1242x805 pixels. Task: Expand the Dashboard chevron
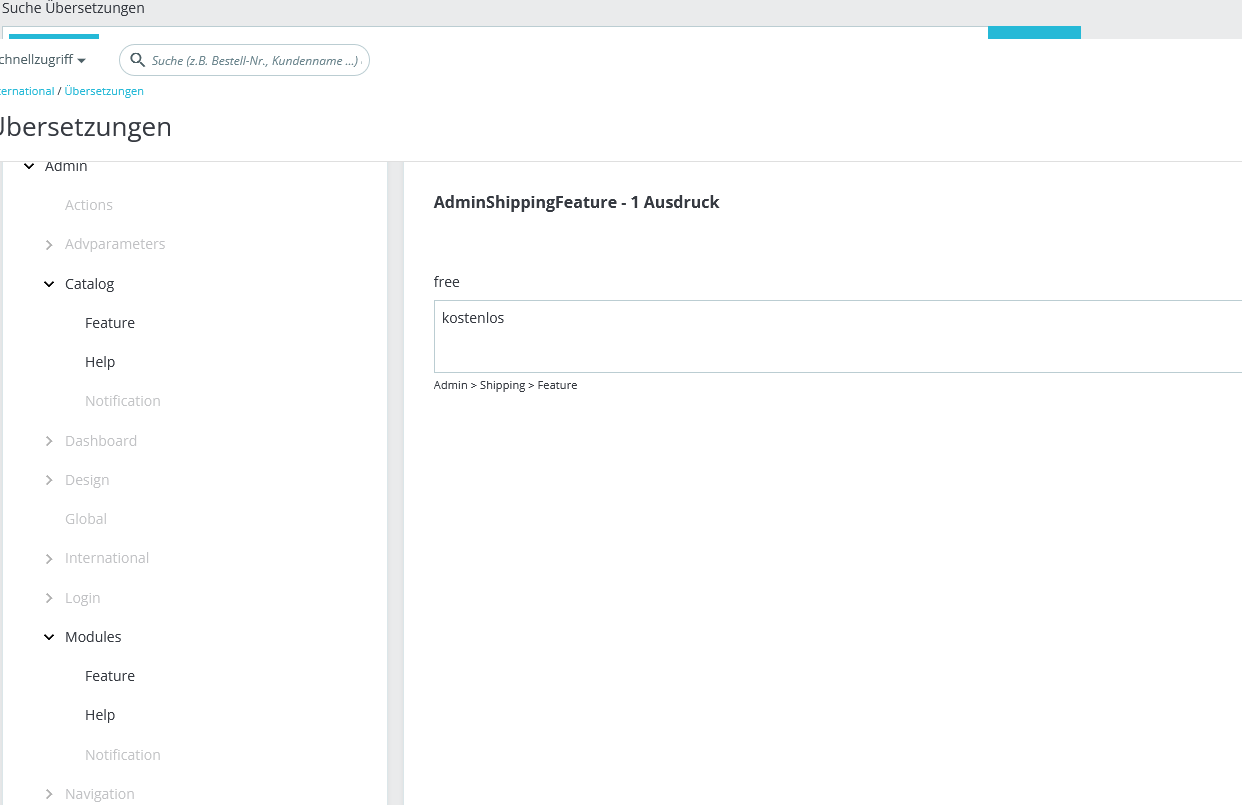pos(49,441)
